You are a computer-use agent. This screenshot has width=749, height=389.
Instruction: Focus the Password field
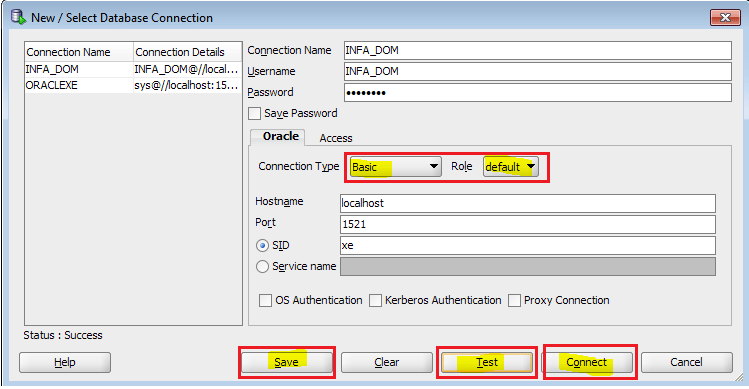point(537,92)
